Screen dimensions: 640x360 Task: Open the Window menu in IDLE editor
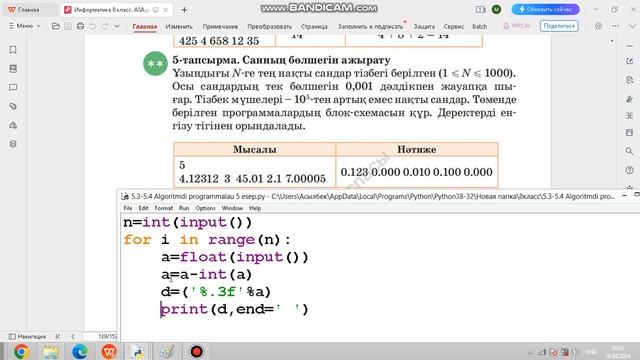click(x=232, y=208)
